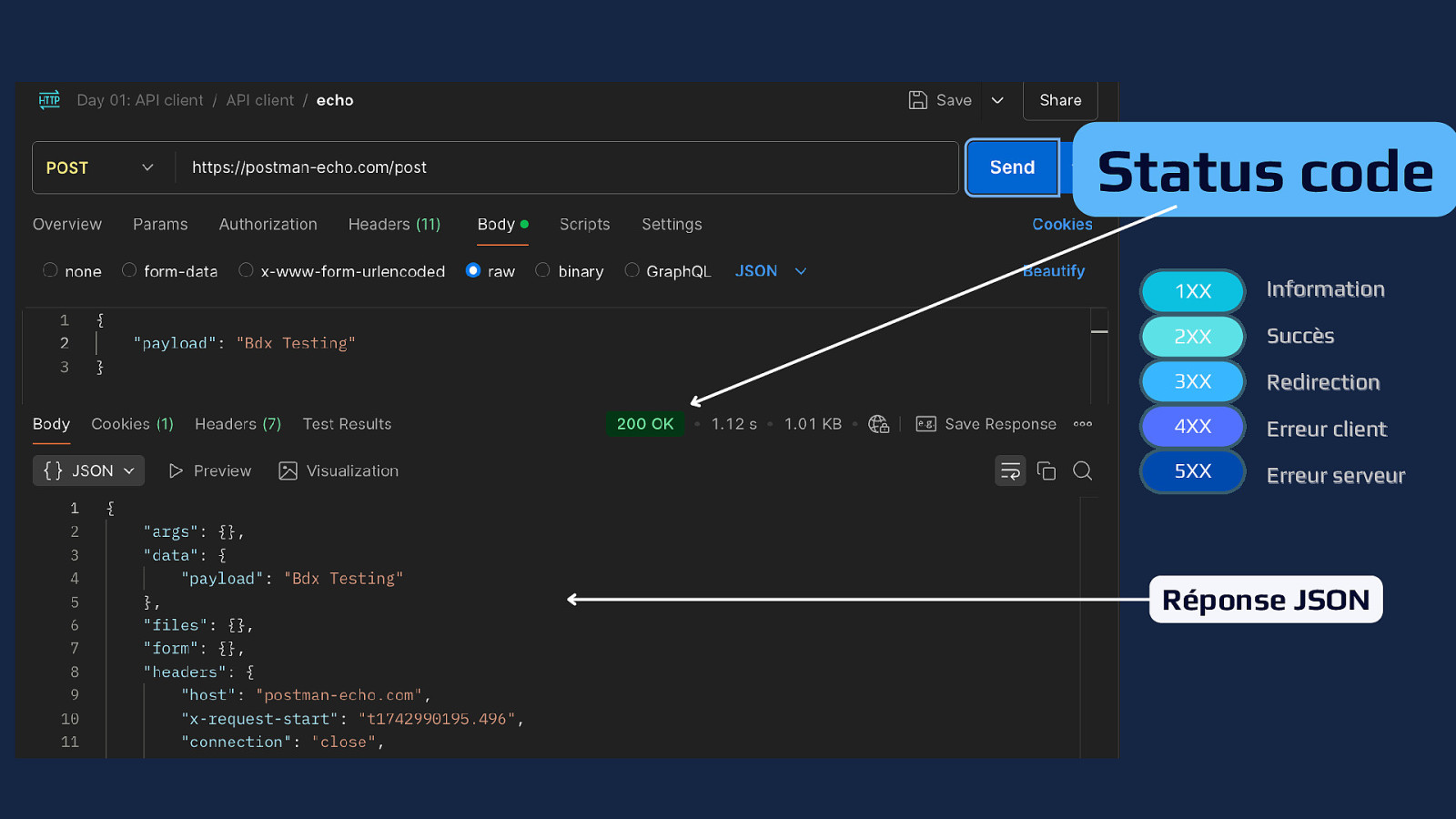Image resolution: width=1456 pixels, height=819 pixels.
Task: Select the form-data body option
Action: [x=129, y=270]
